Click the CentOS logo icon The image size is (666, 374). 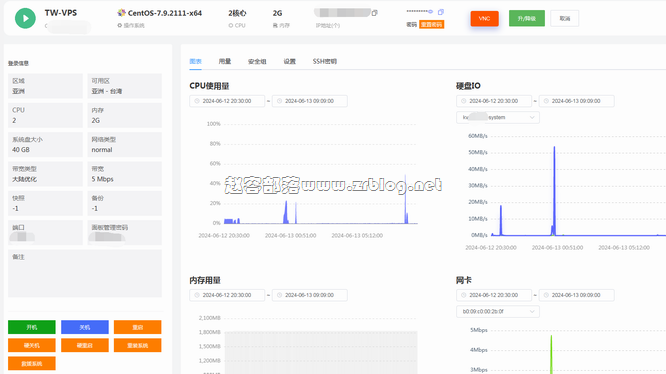coord(121,13)
